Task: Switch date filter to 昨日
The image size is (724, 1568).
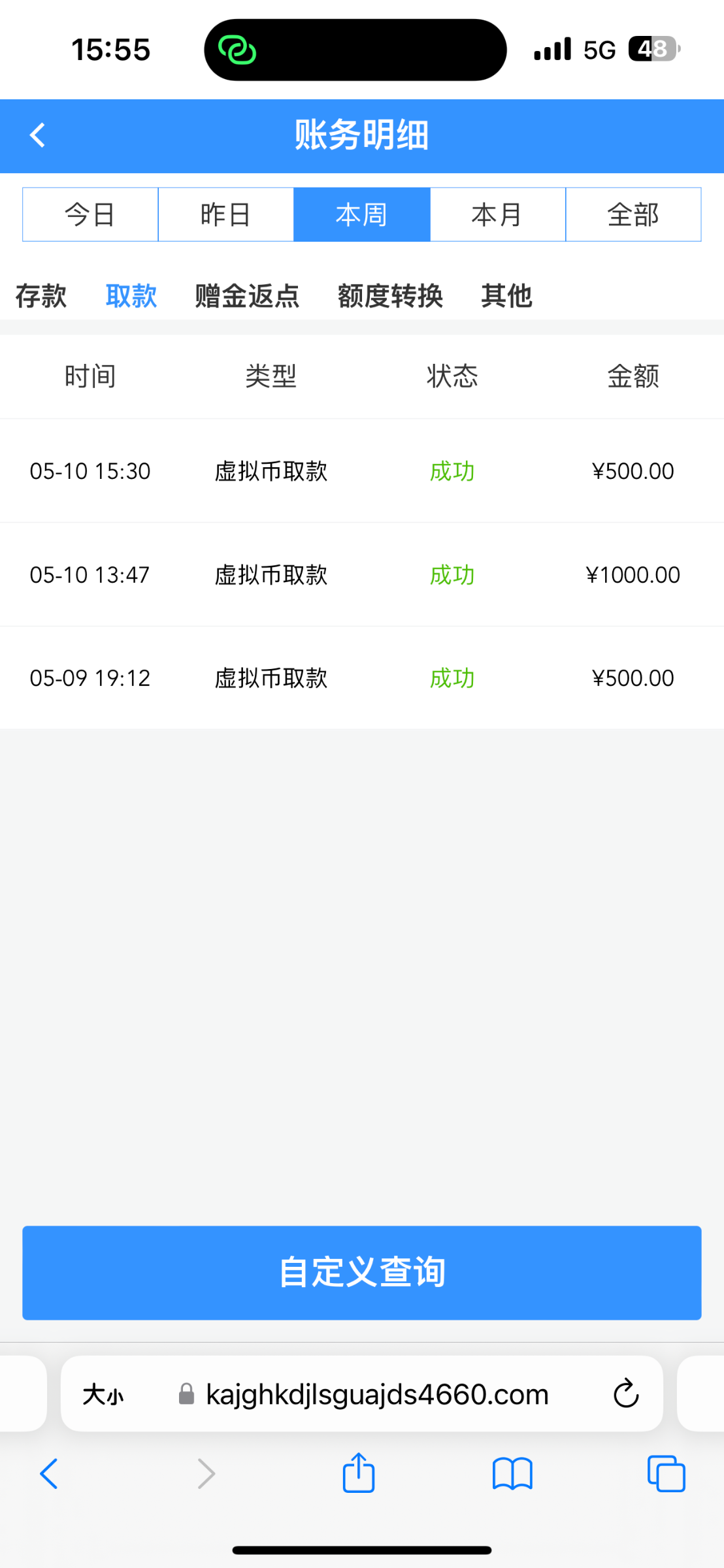Action: coord(225,214)
